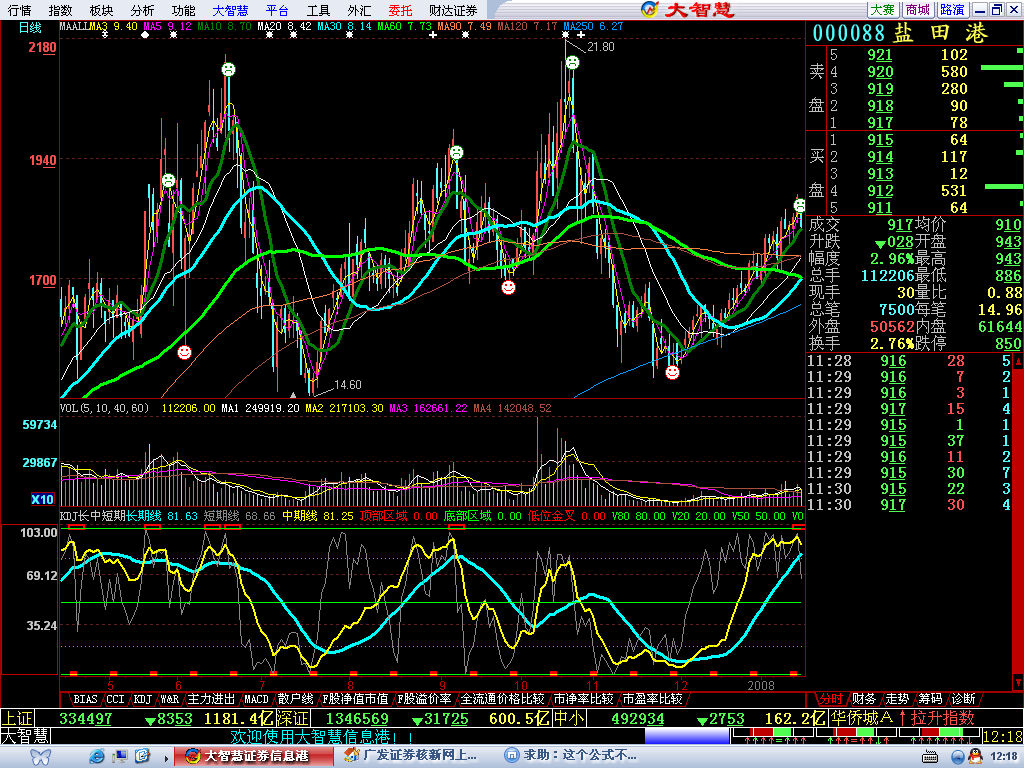Click the 路演 button in title bar
Screen dimensions: 1024x768
click(952, 9)
